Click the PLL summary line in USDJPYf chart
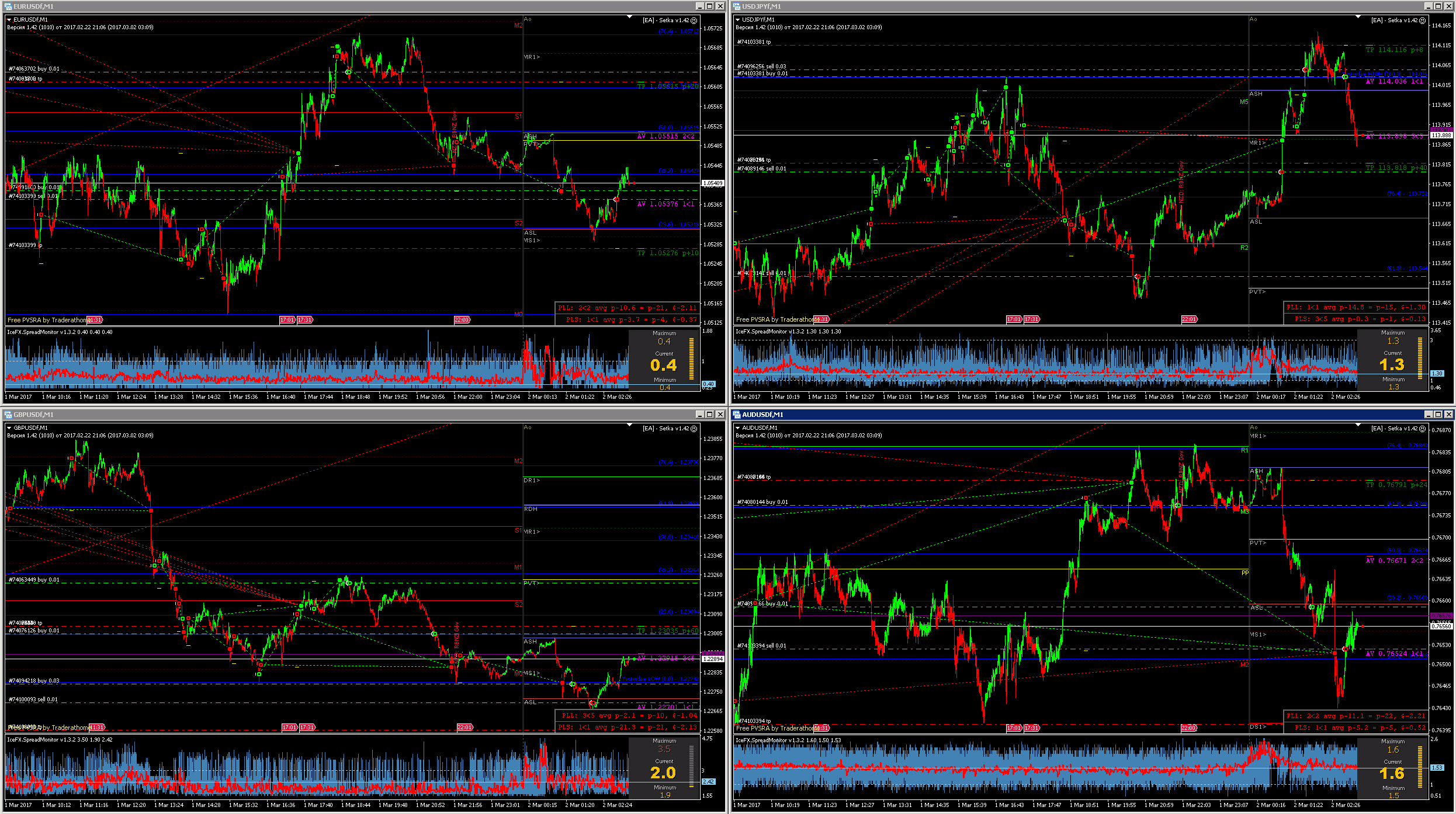The image size is (1456, 814). [1356, 307]
